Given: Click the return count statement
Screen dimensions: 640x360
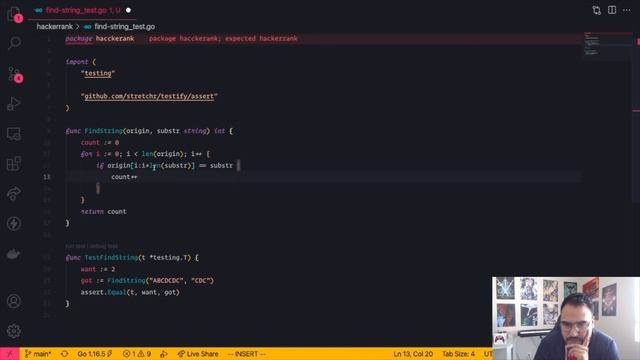Looking at the screenshot, I should pos(104,211).
